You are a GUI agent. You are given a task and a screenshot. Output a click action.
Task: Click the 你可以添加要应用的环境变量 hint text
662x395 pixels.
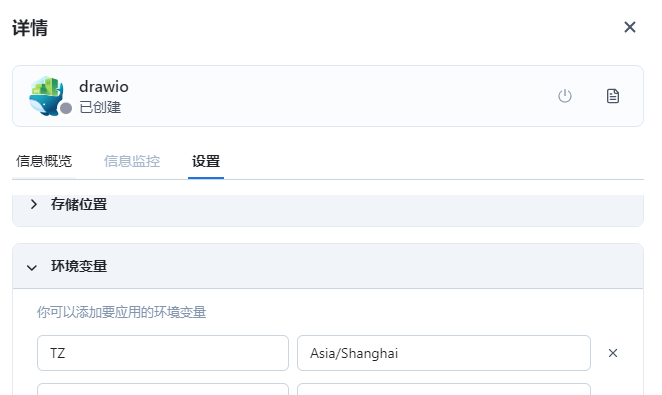point(122,312)
